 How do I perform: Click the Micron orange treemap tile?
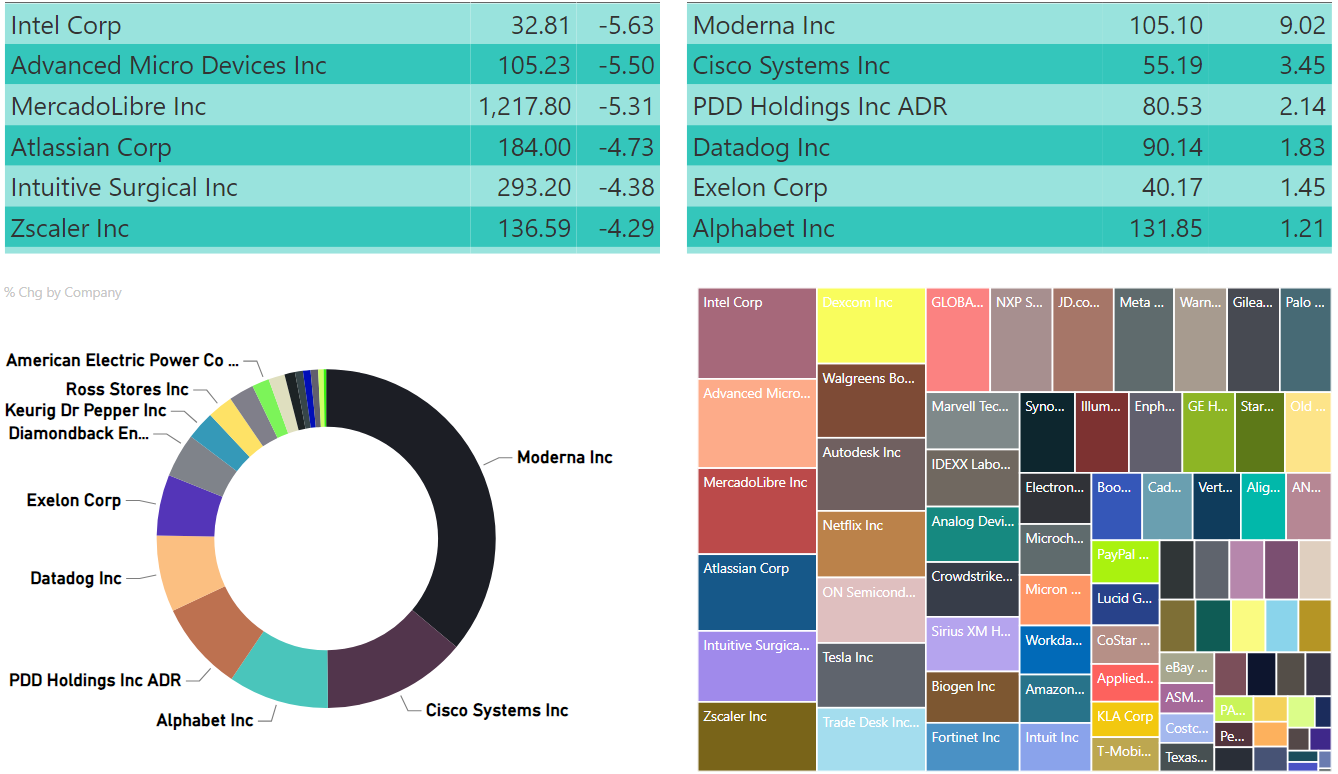pyautogui.click(x=1056, y=600)
